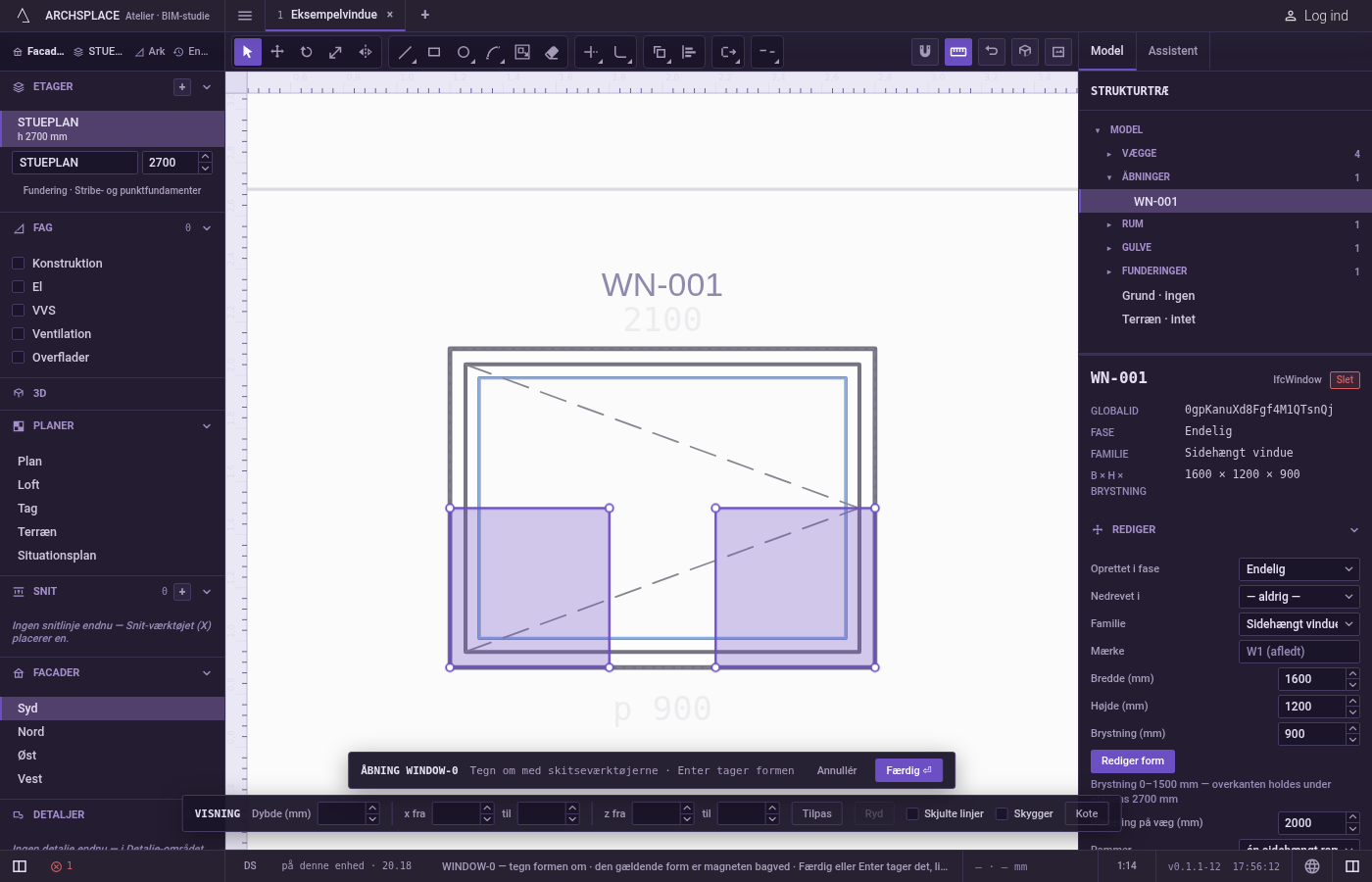Screen dimensions: 1372x882
Task: Toggle the Skjulte linjer checkbox
Action: (x=912, y=813)
